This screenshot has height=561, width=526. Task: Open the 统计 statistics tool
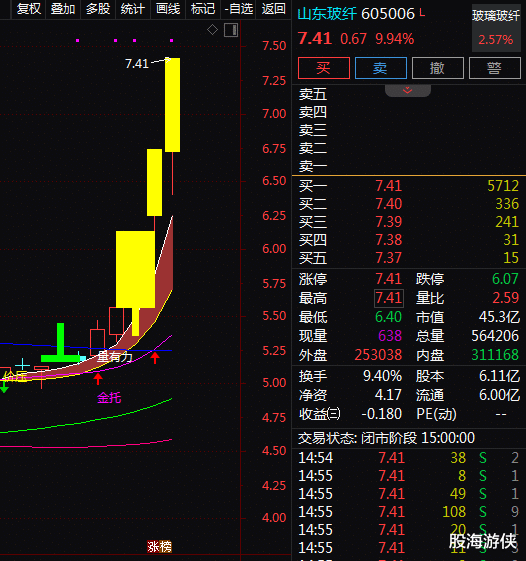pyautogui.click(x=133, y=9)
